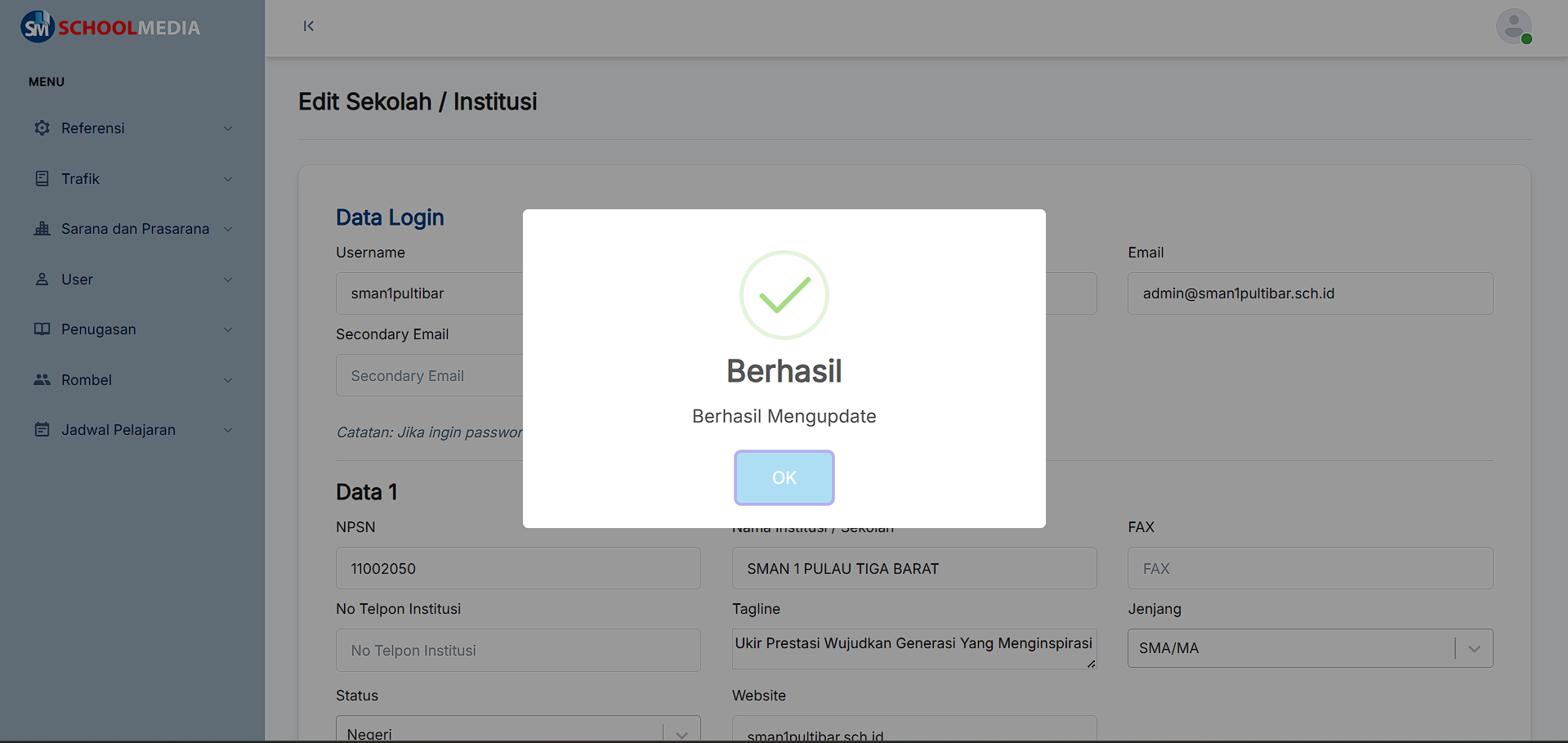Click the Sarana dan Prasarana building icon
1568x743 pixels.
pyautogui.click(x=42, y=229)
